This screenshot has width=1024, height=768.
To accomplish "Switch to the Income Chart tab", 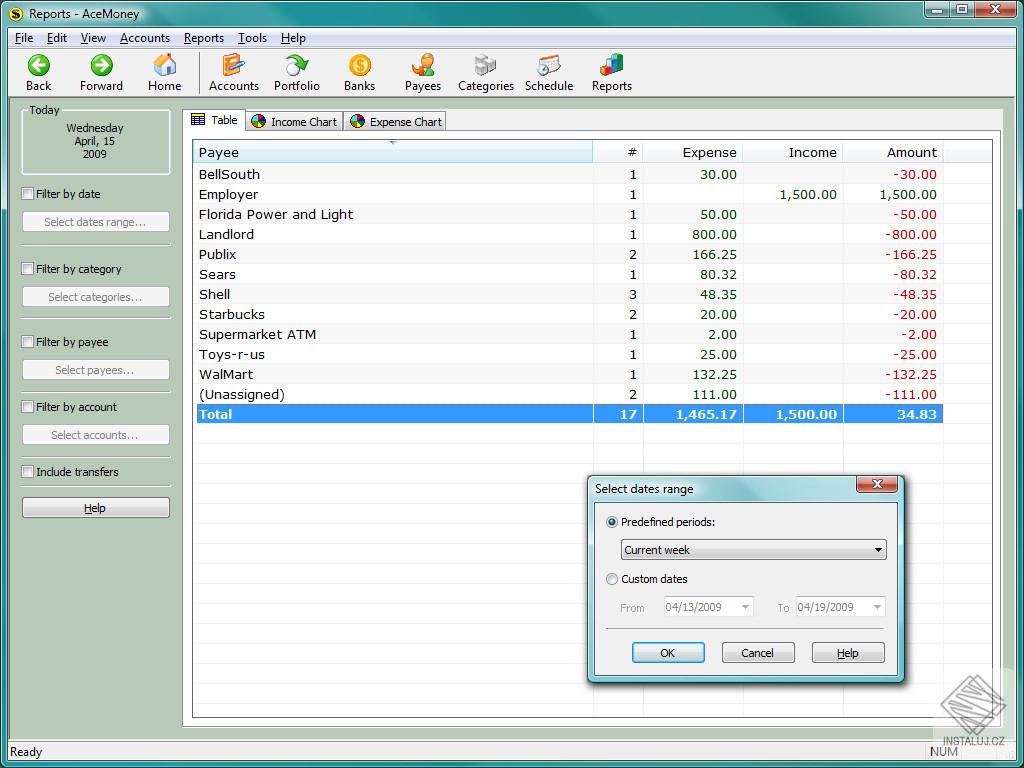I will [295, 122].
